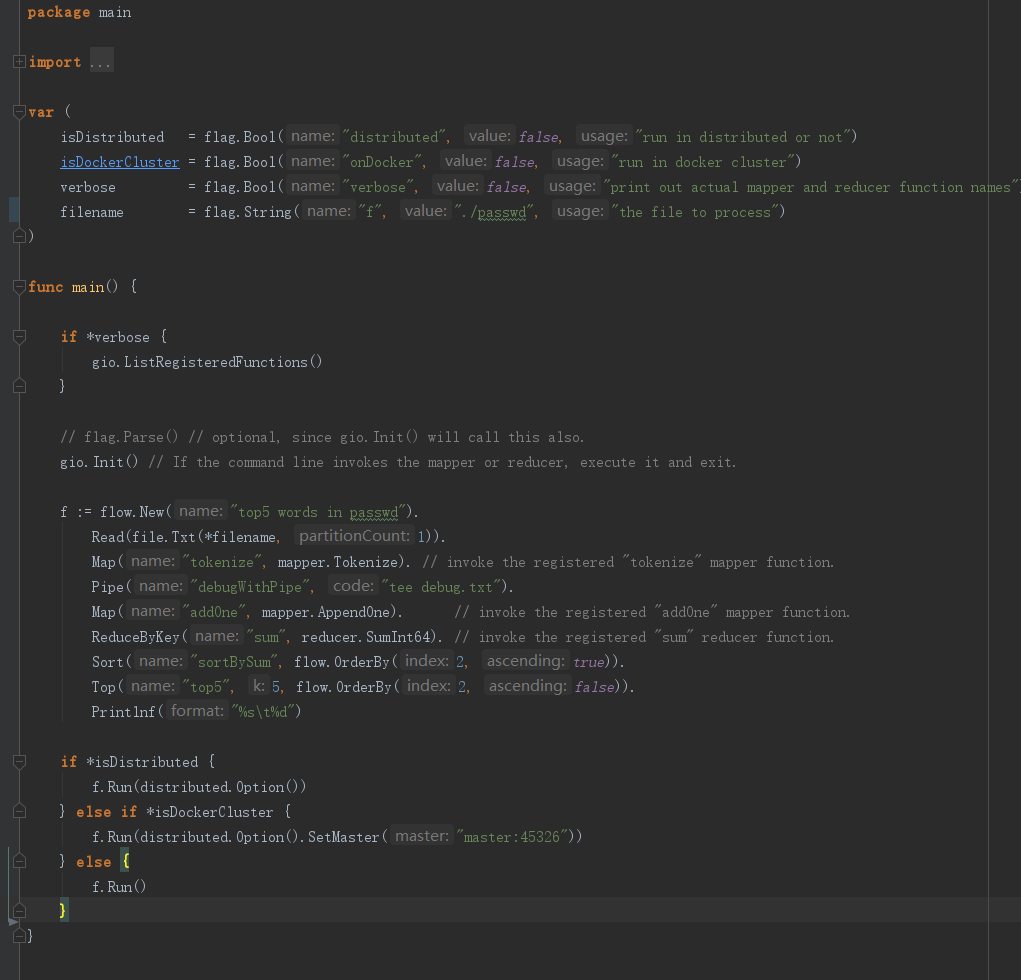Image resolution: width=1021 pixels, height=980 pixels.
Task: Click the partitionCount inlay hint
Action: coord(354,536)
